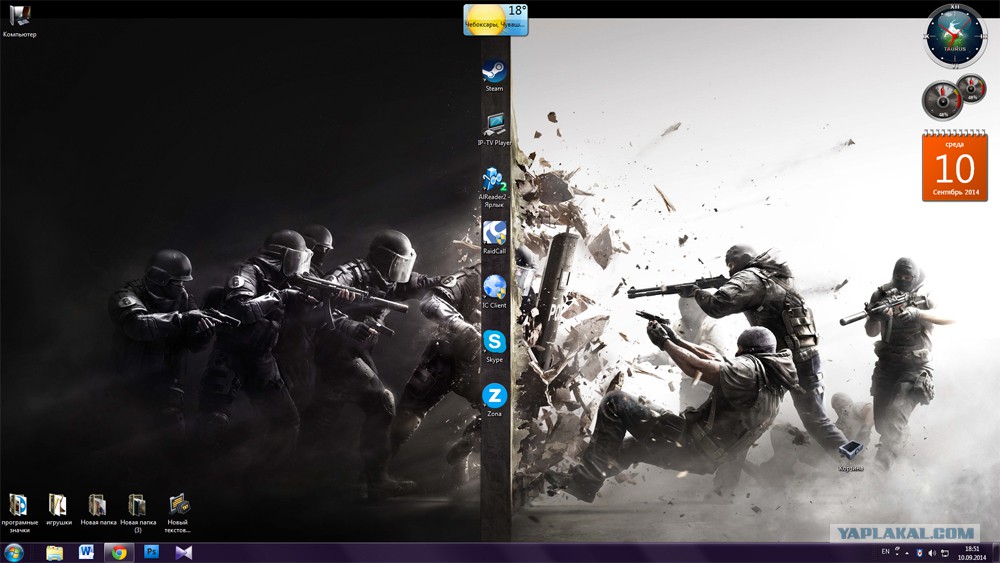Open the Новая папка (3) folder
This screenshot has height=563, width=1000.
[138, 513]
